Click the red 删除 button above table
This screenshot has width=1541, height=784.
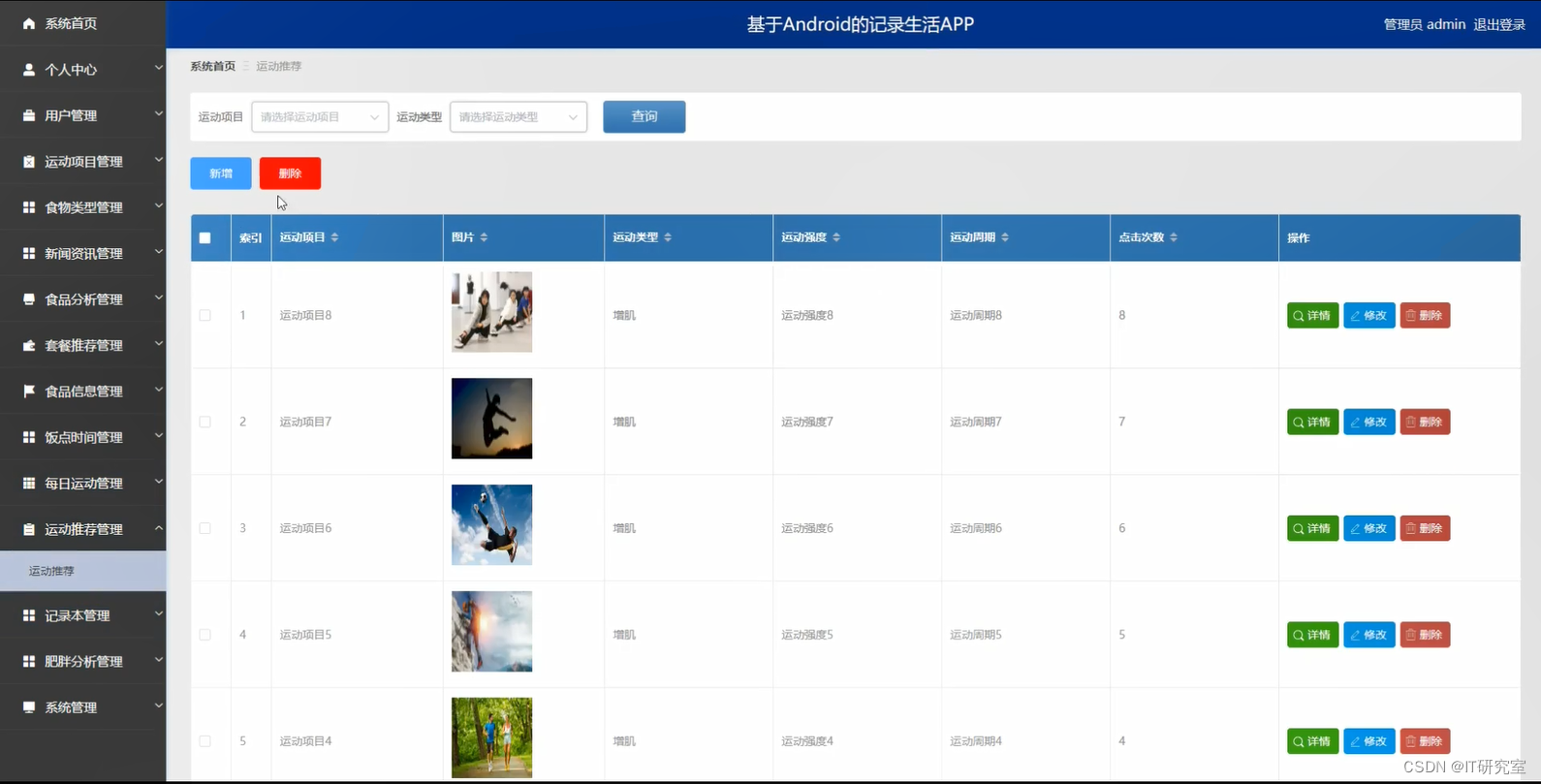pos(290,173)
